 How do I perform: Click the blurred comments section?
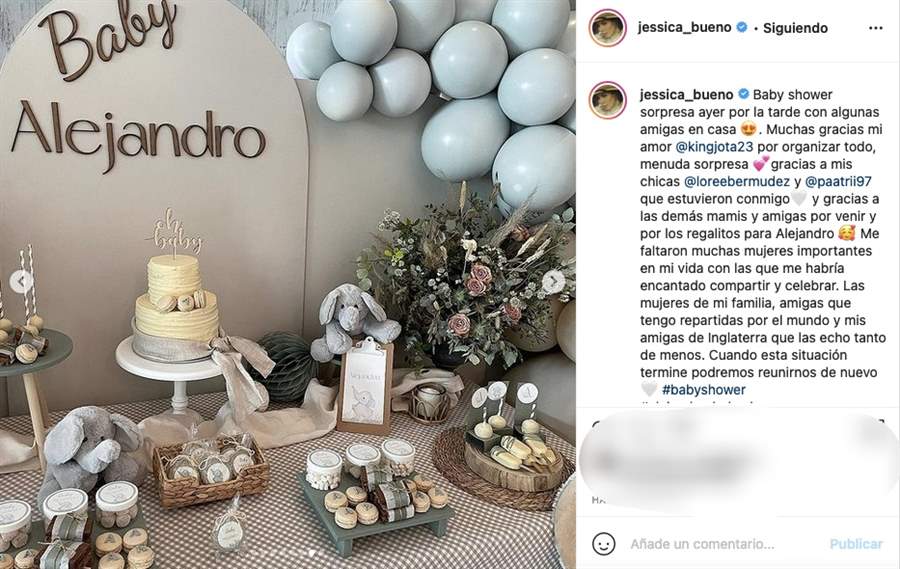tap(738, 459)
